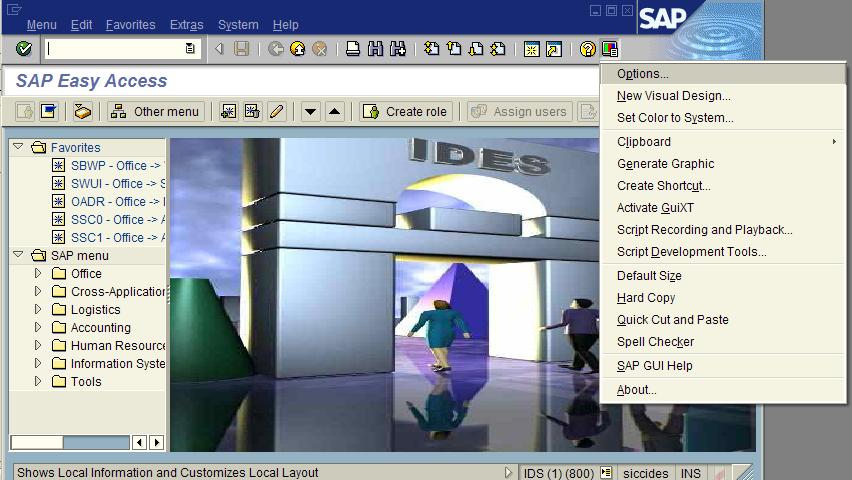The height and width of the screenshot is (480, 852).
Task: Choose New Visual Design... entry
Action: pos(723,96)
